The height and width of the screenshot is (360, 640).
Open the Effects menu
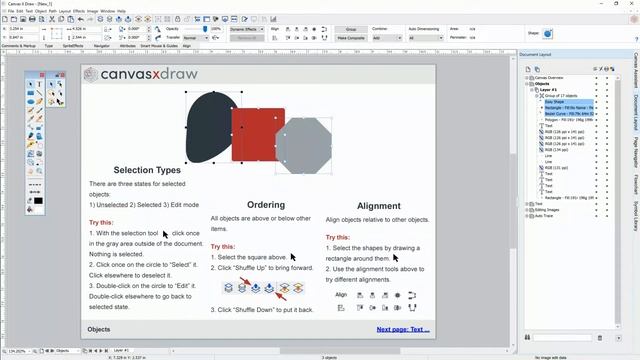pos(79,11)
